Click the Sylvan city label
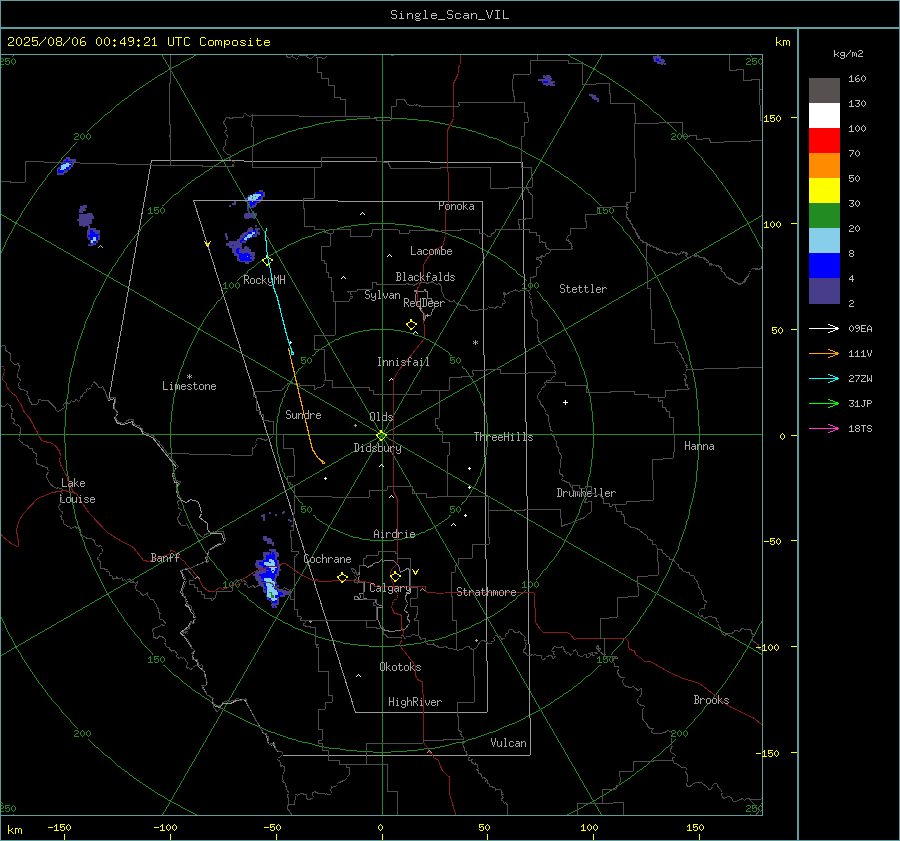Image resolution: width=900 pixels, height=841 pixels. coord(382,295)
